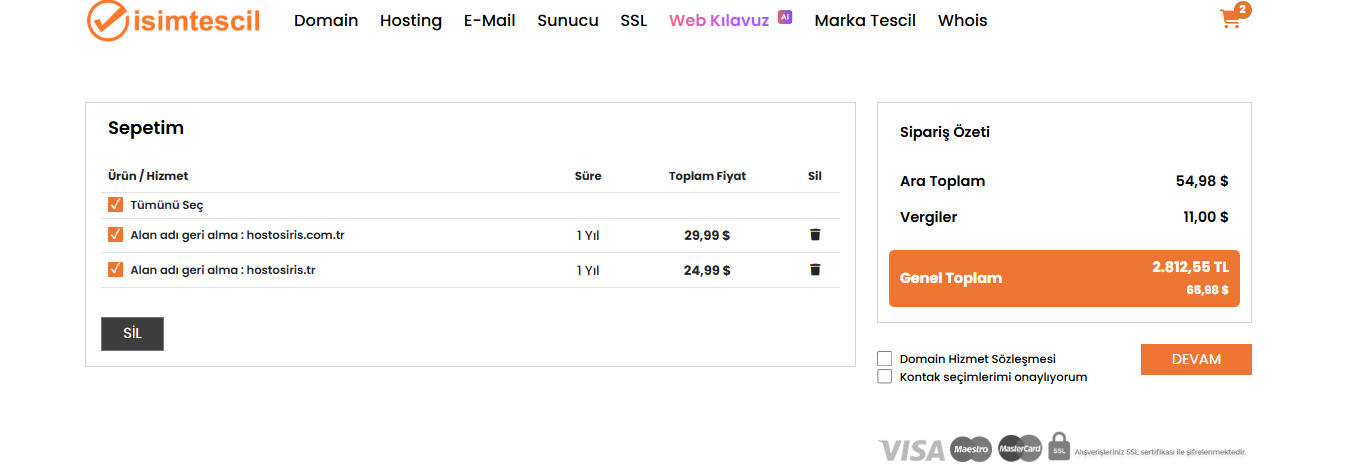Screen dimensions: 1350x471
Task: Delete hostosiris.com.tr with its trash icon
Action: point(815,235)
